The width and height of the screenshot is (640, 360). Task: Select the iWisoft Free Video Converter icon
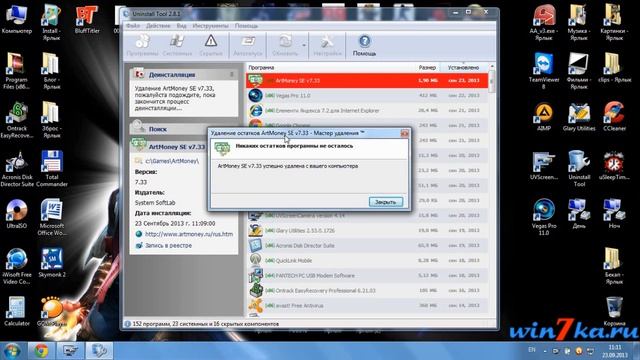(x=17, y=267)
